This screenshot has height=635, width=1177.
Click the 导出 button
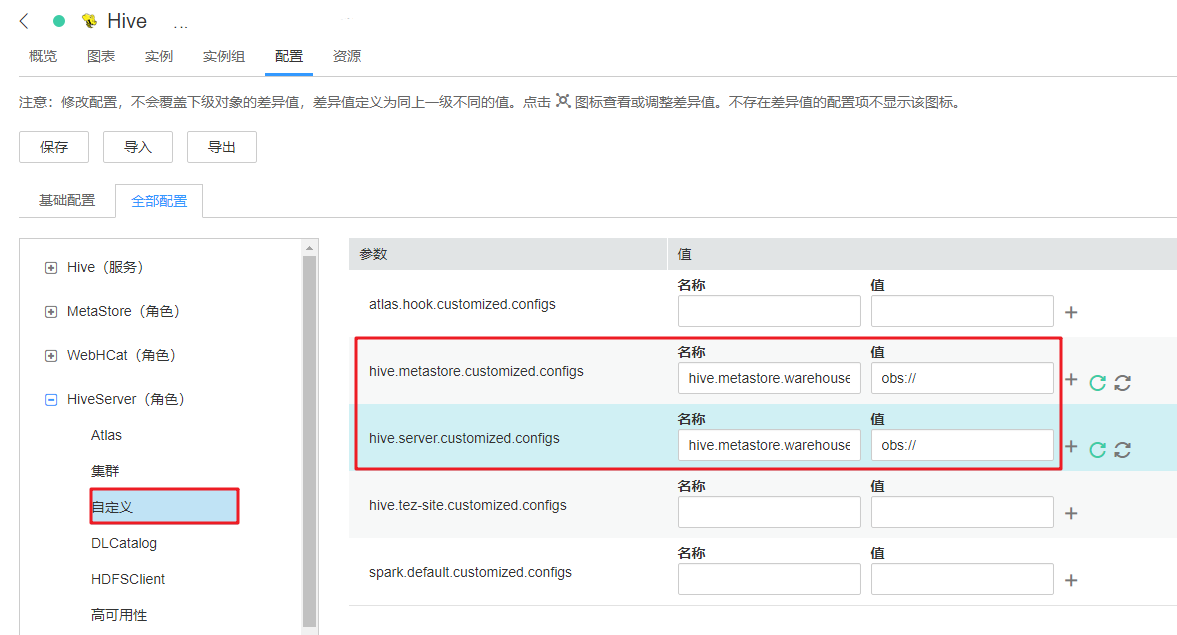[221, 147]
